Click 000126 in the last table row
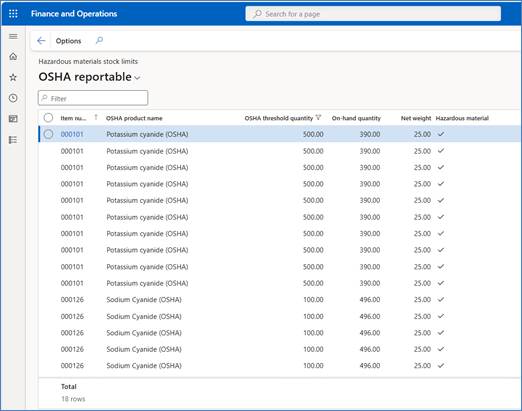Viewport: 522px width, 411px height. 72,365
